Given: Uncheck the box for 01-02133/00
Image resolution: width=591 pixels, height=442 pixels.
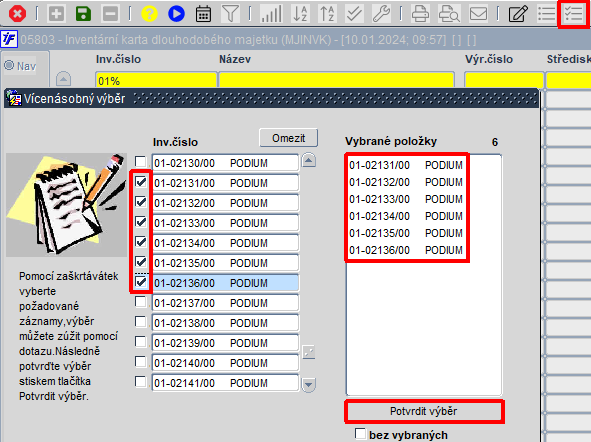Looking at the screenshot, I should (x=141, y=222).
